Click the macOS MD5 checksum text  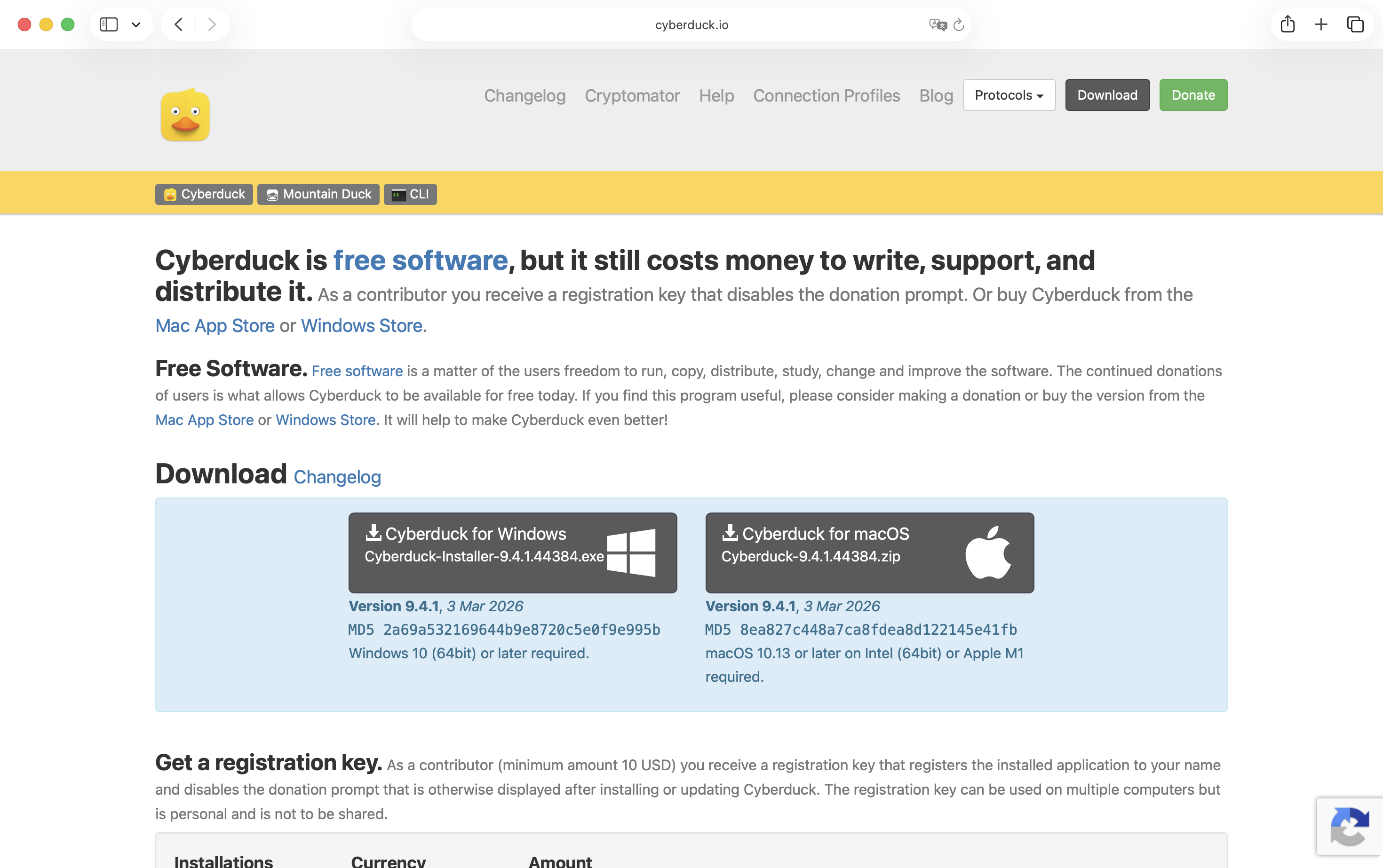tap(861, 630)
